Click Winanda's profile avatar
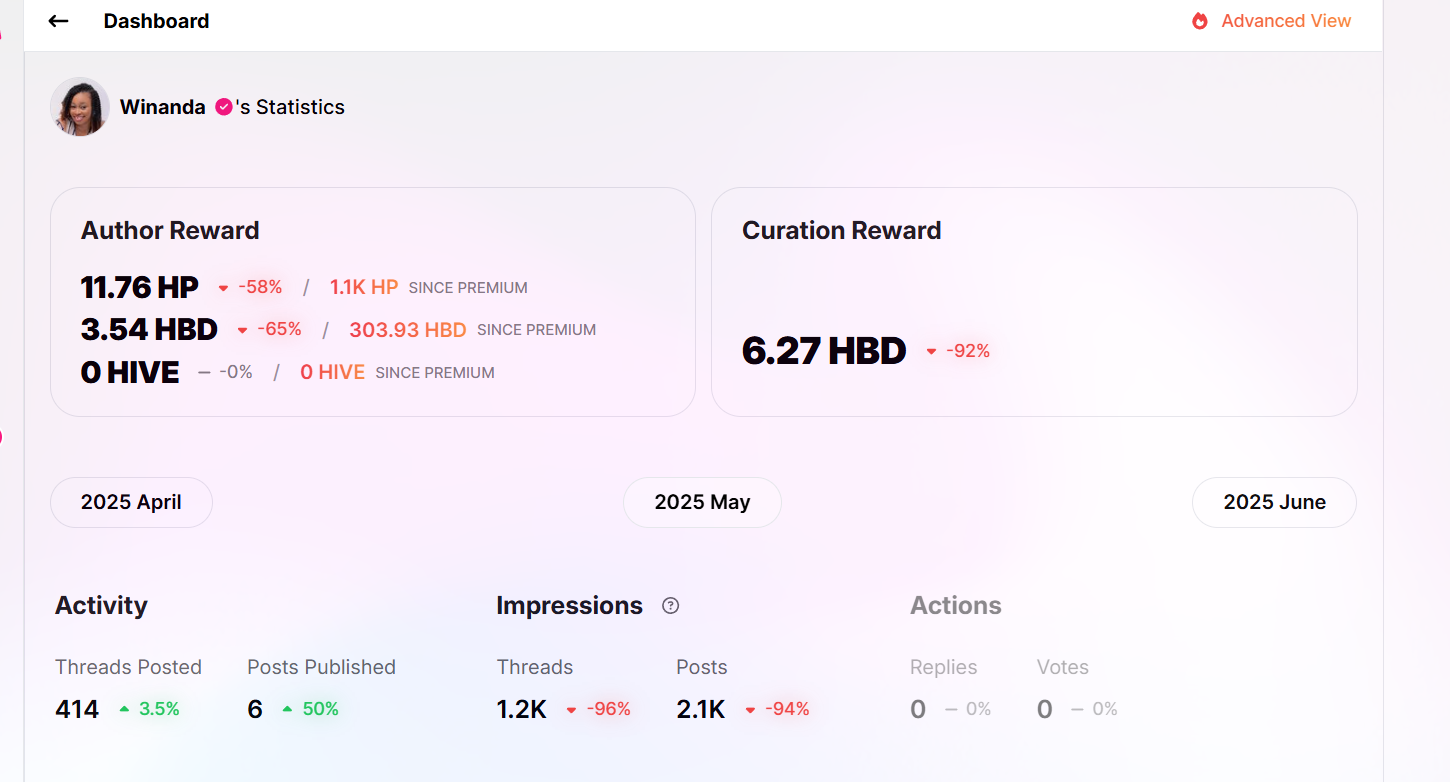Image resolution: width=1450 pixels, height=782 pixels. click(x=80, y=107)
